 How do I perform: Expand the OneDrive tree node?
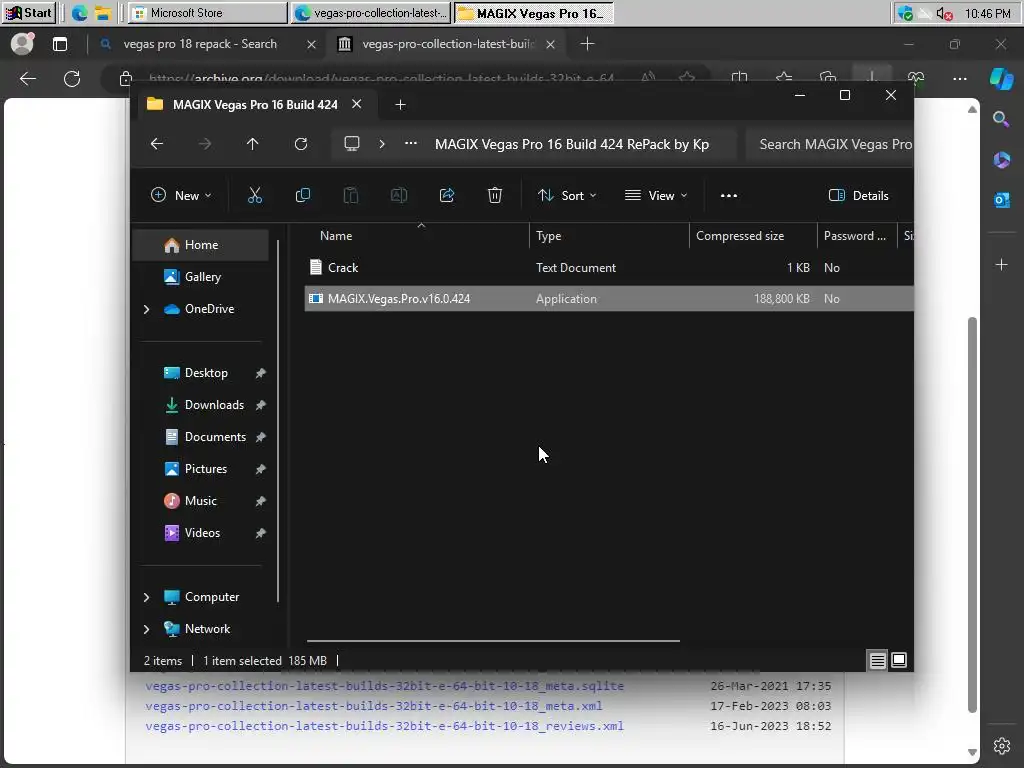point(146,309)
